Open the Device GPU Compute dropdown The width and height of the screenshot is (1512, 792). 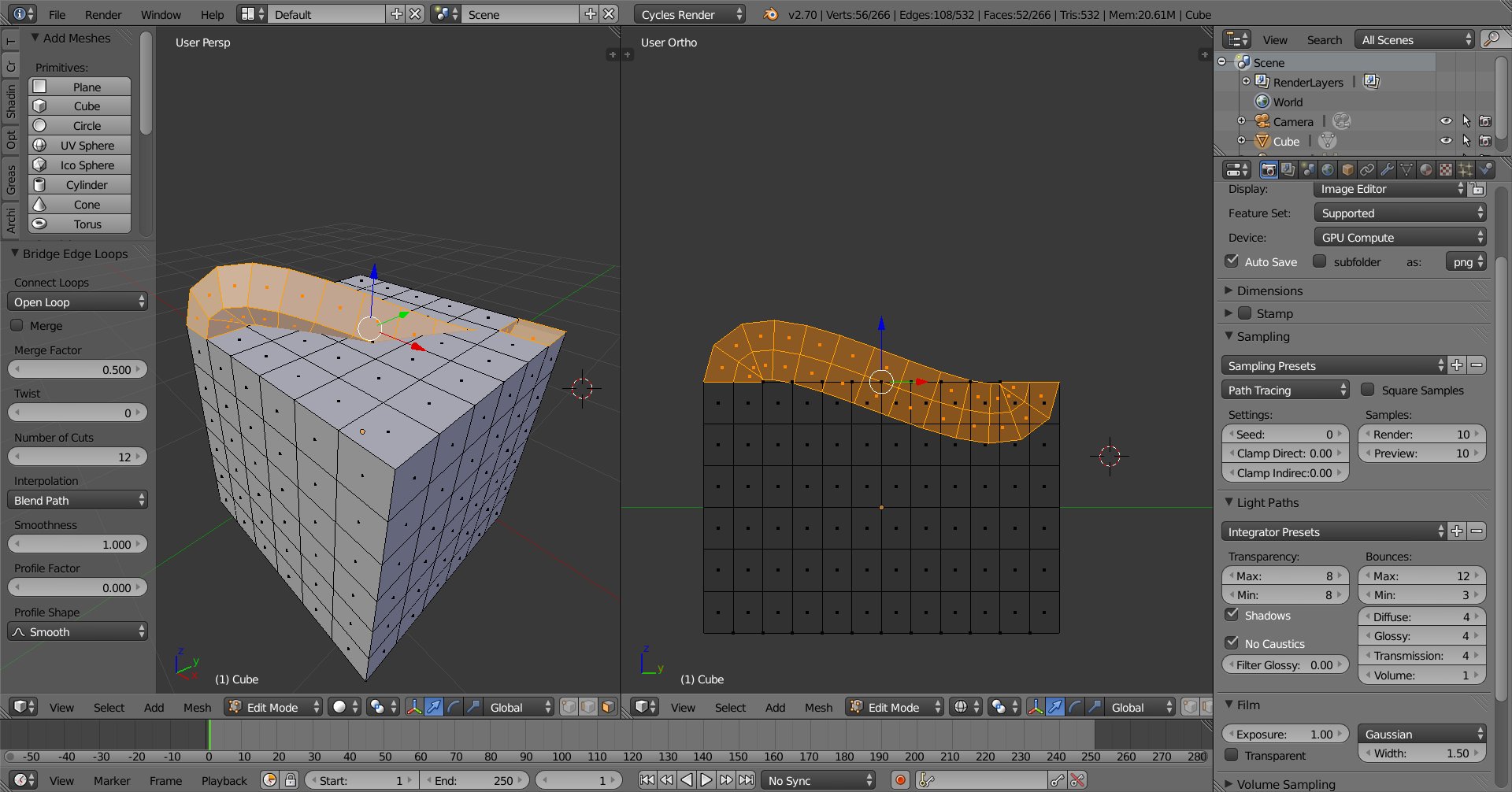click(1399, 238)
